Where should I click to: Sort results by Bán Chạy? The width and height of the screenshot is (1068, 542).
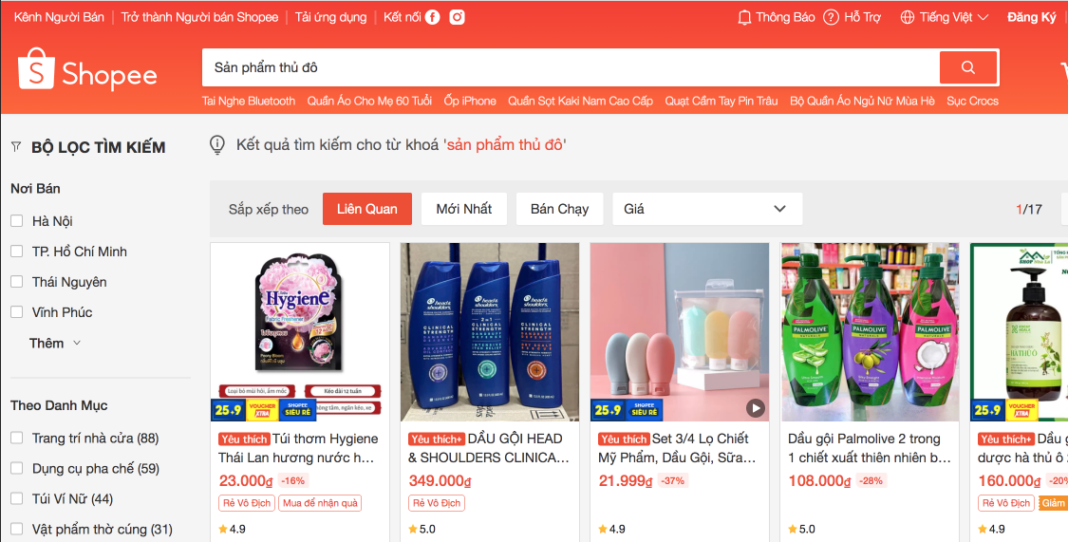[559, 209]
